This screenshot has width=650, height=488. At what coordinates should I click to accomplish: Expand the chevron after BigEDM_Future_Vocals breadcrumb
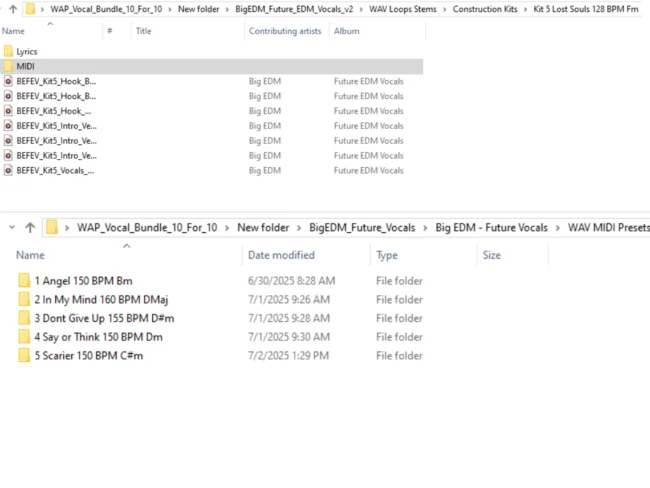[427, 228]
